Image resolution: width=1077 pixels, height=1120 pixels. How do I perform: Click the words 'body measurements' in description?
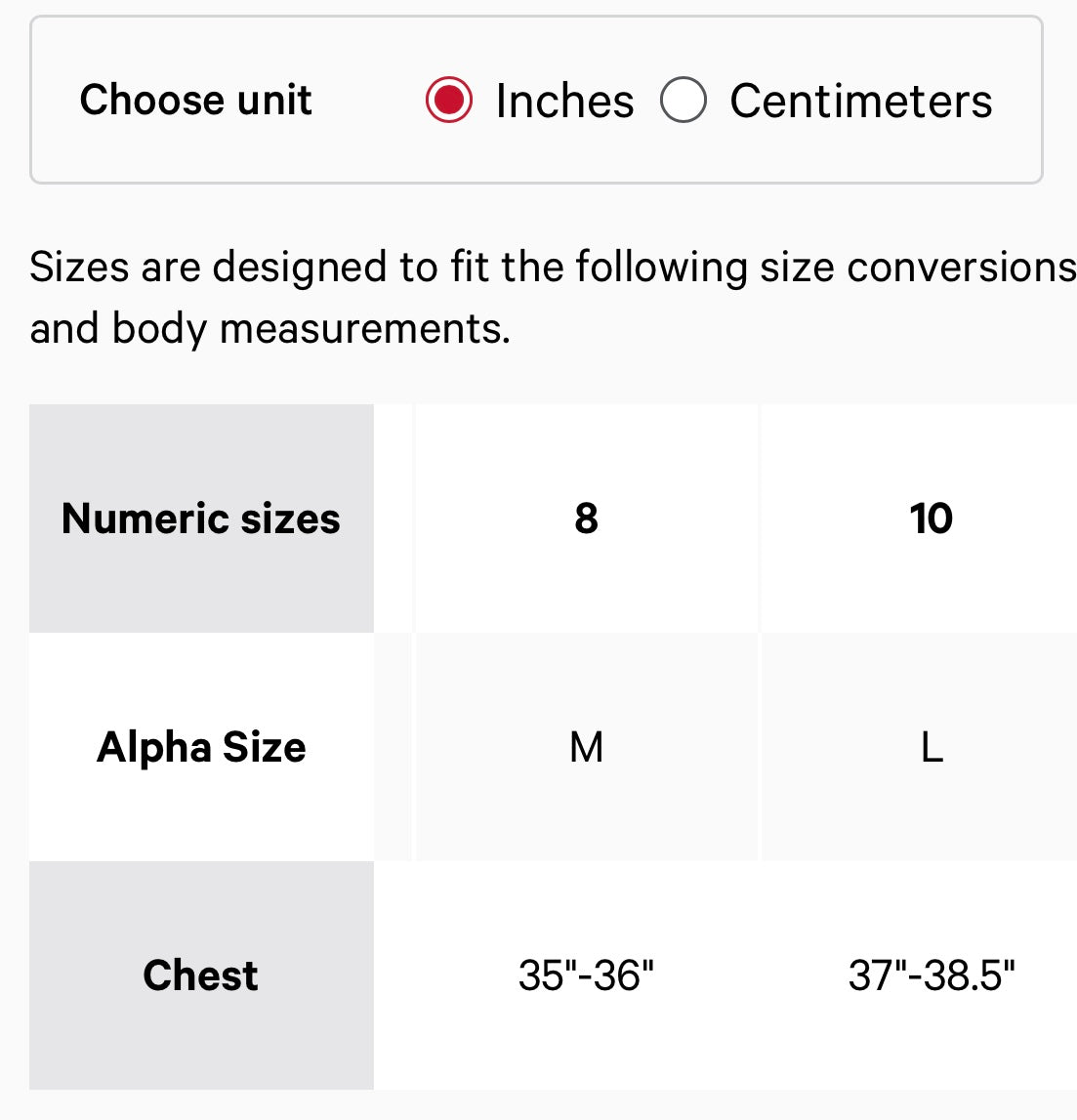311,329
